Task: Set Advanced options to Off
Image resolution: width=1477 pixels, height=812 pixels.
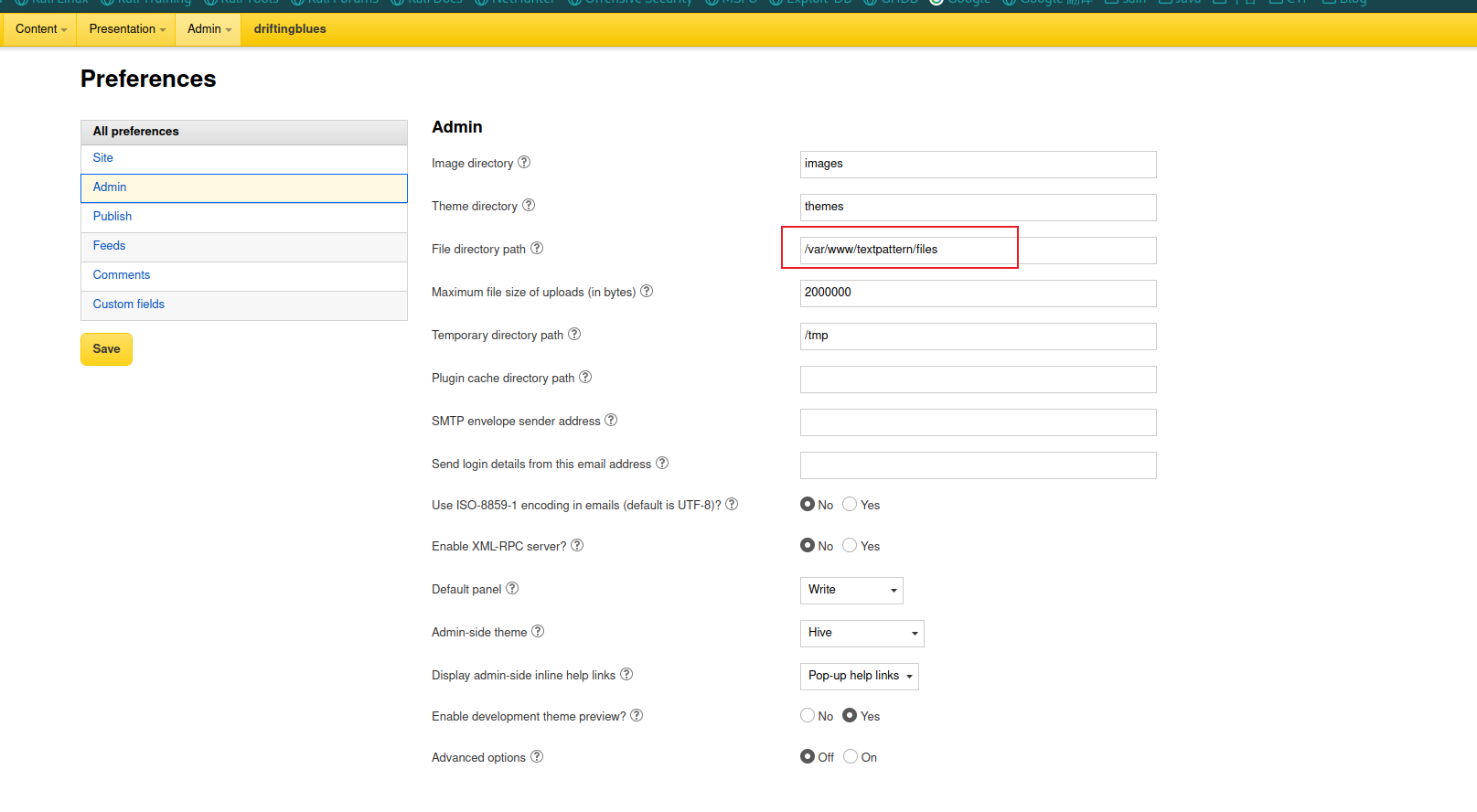Action: pyautogui.click(x=808, y=756)
